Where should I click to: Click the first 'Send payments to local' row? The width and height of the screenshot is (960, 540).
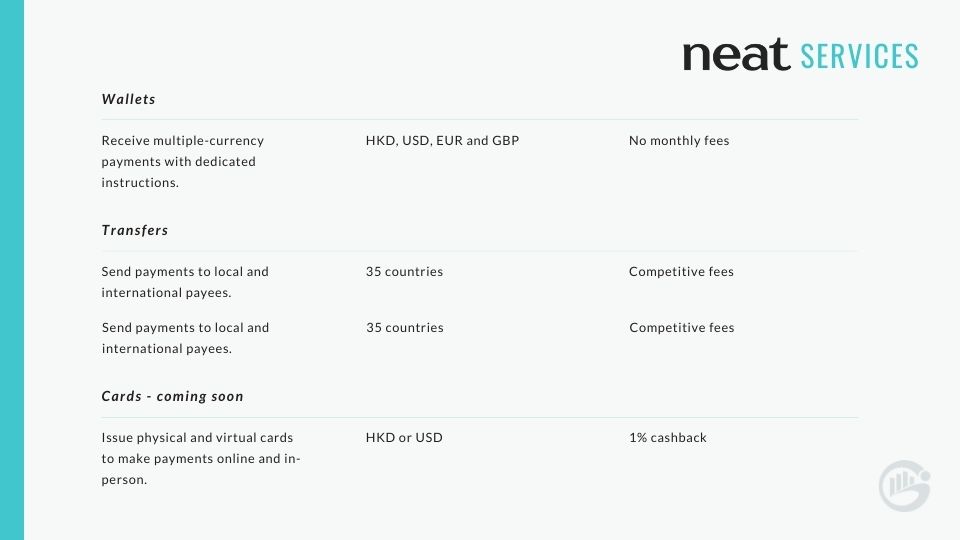click(x=185, y=282)
